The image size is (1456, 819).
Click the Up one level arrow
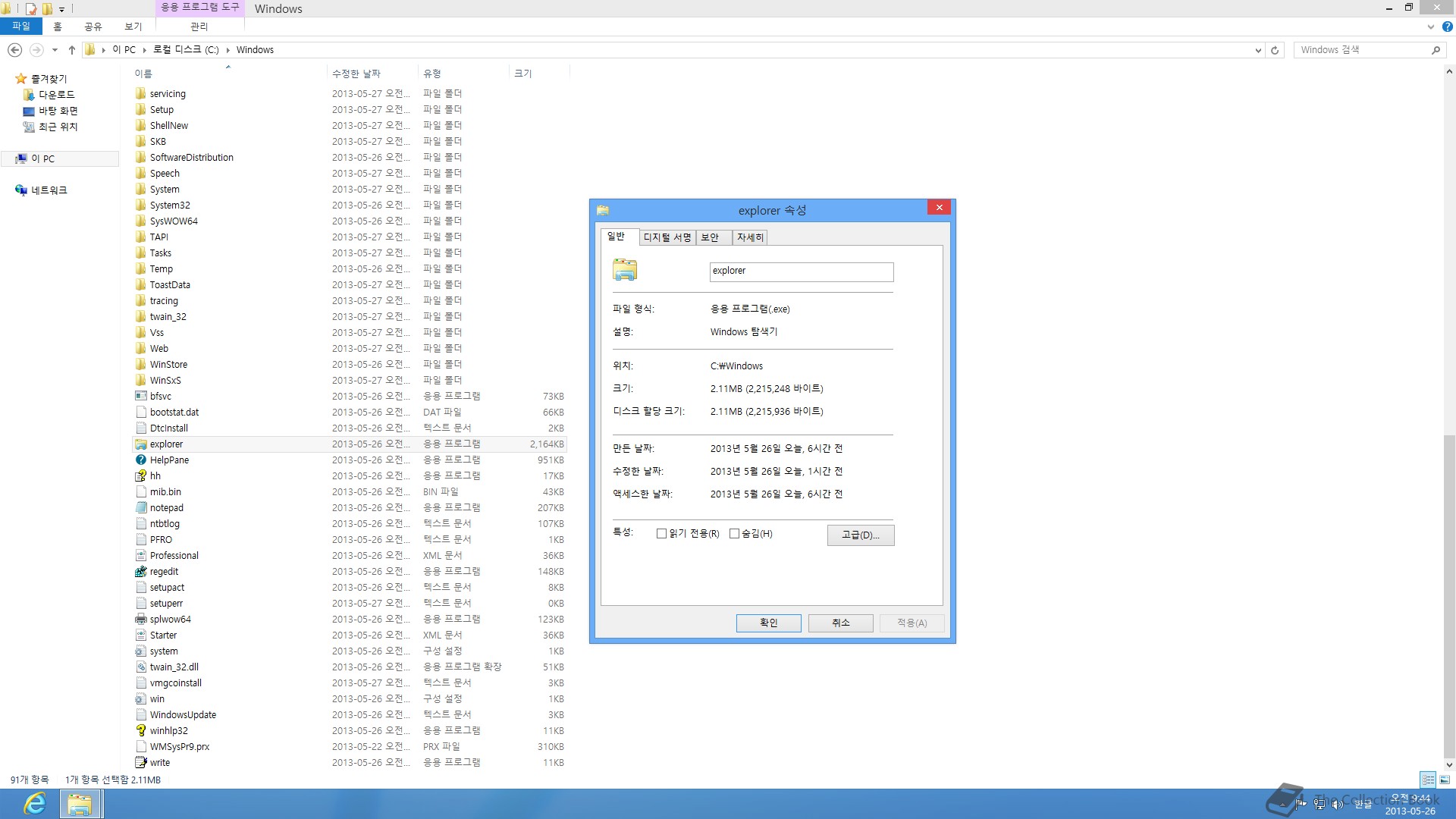[72, 50]
